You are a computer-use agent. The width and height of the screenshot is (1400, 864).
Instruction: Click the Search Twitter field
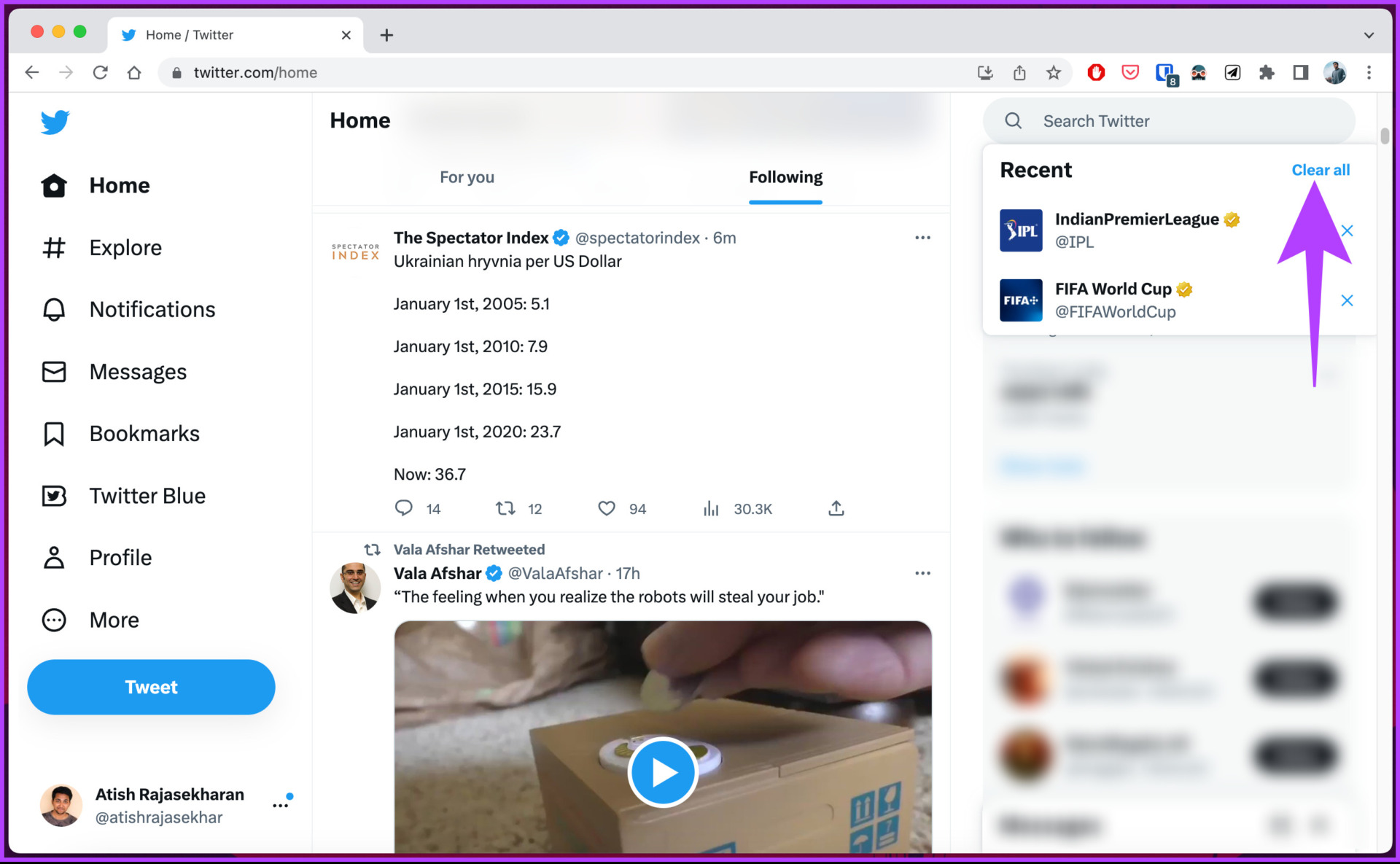(1169, 121)
